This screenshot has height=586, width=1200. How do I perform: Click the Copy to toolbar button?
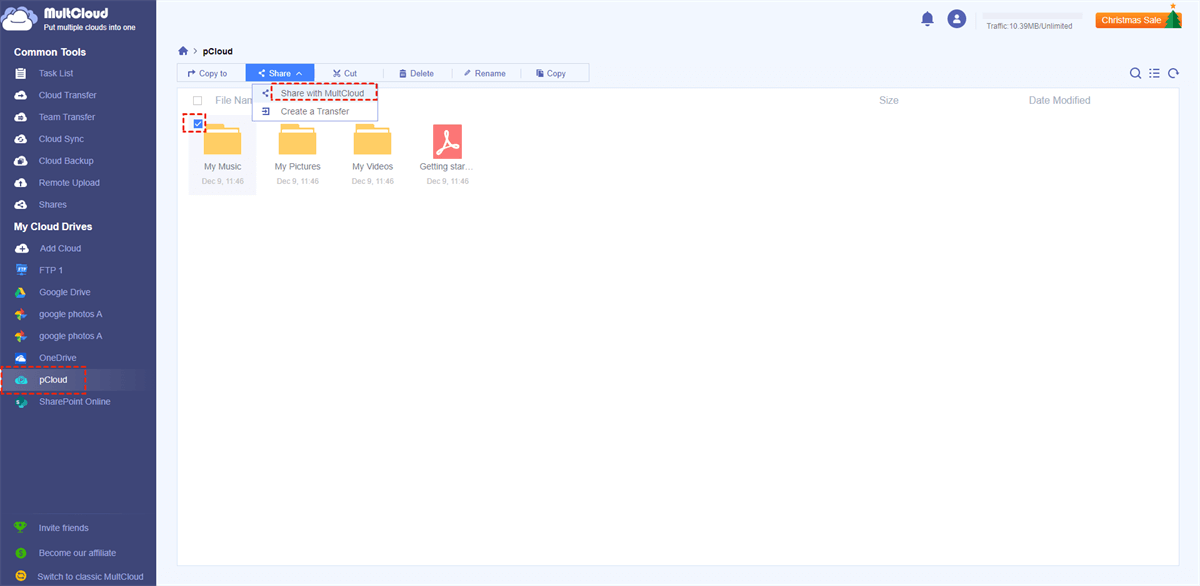point(207,73)
